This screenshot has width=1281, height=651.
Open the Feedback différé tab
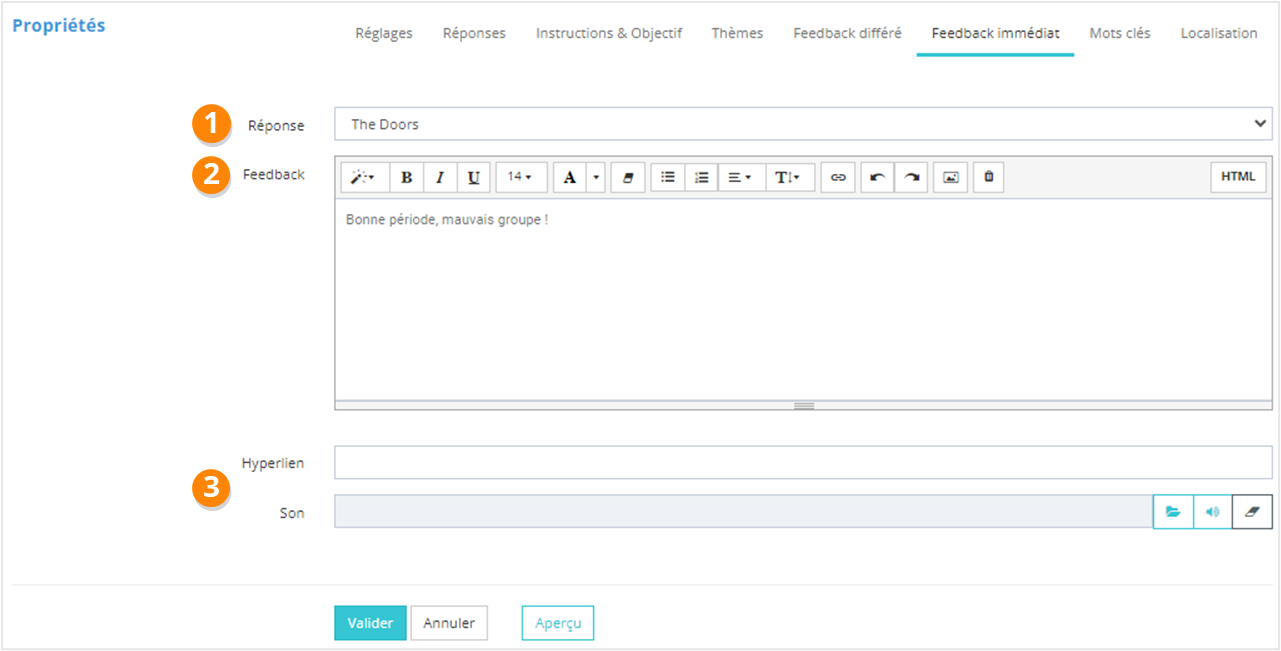(x=847, y=33)
